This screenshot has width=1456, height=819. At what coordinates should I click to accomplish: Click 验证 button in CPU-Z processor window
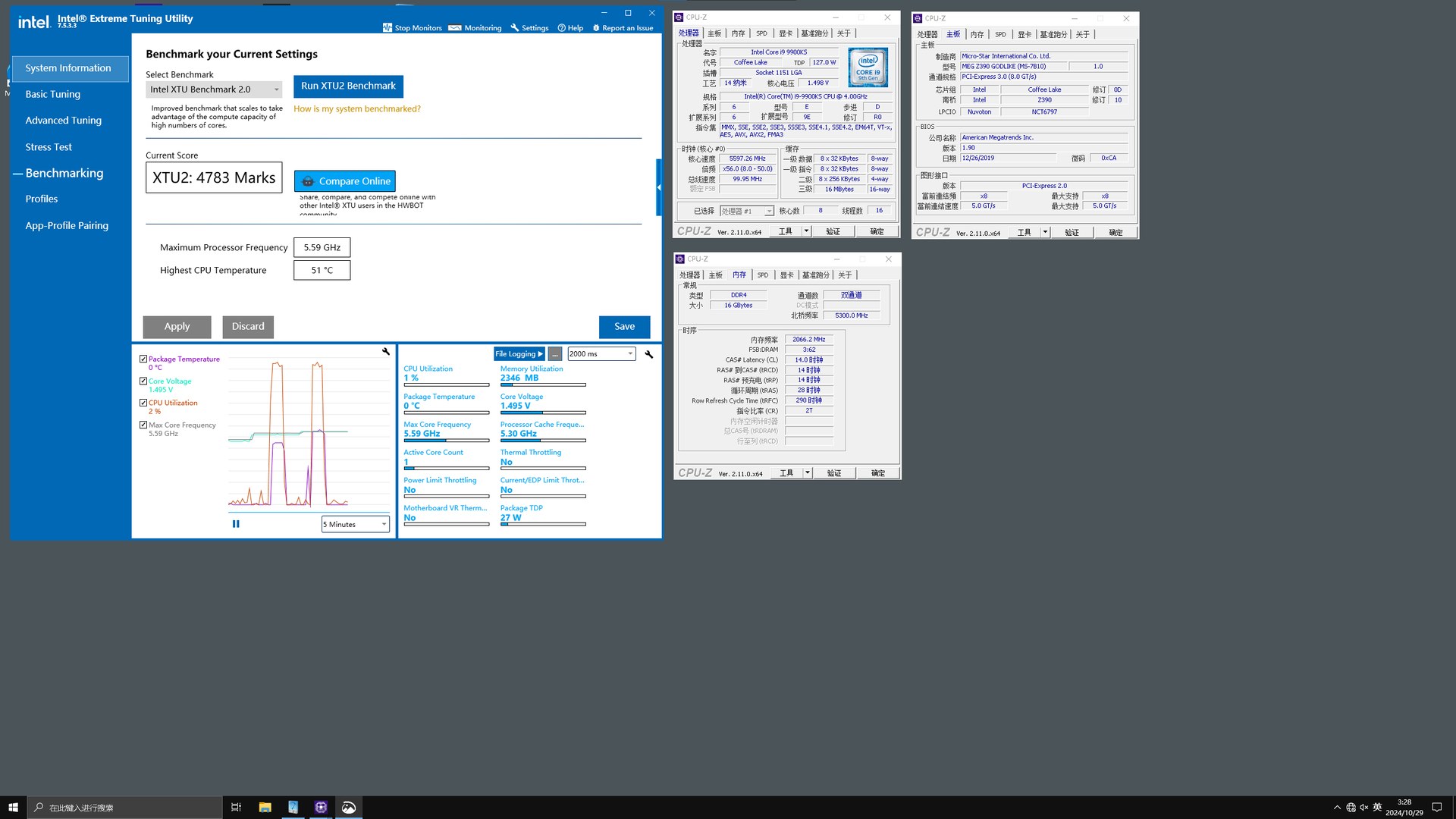tap(833, 231)
